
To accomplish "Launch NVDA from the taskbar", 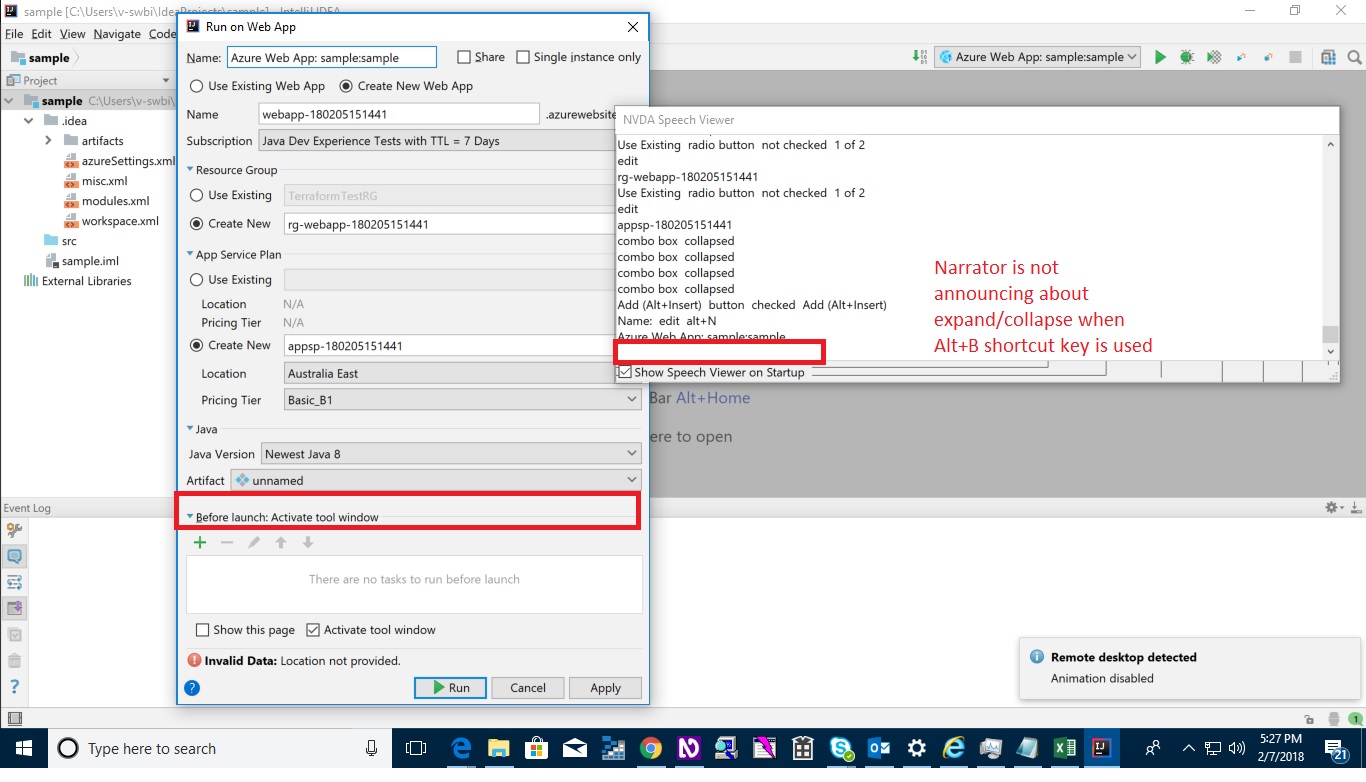I will pyautogui.click(x=690, y=748).
